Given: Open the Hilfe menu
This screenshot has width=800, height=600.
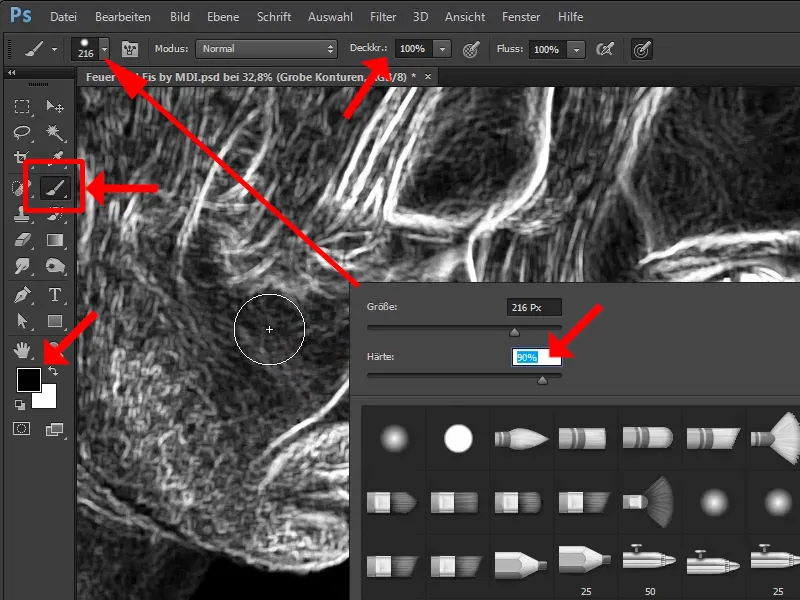Looking at the screenshot, I should (x=570, y=17).
